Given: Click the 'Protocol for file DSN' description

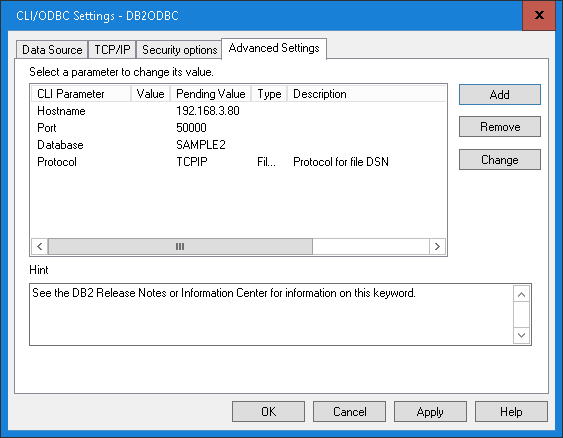Looking at the screenshot, I should (341, 162).
